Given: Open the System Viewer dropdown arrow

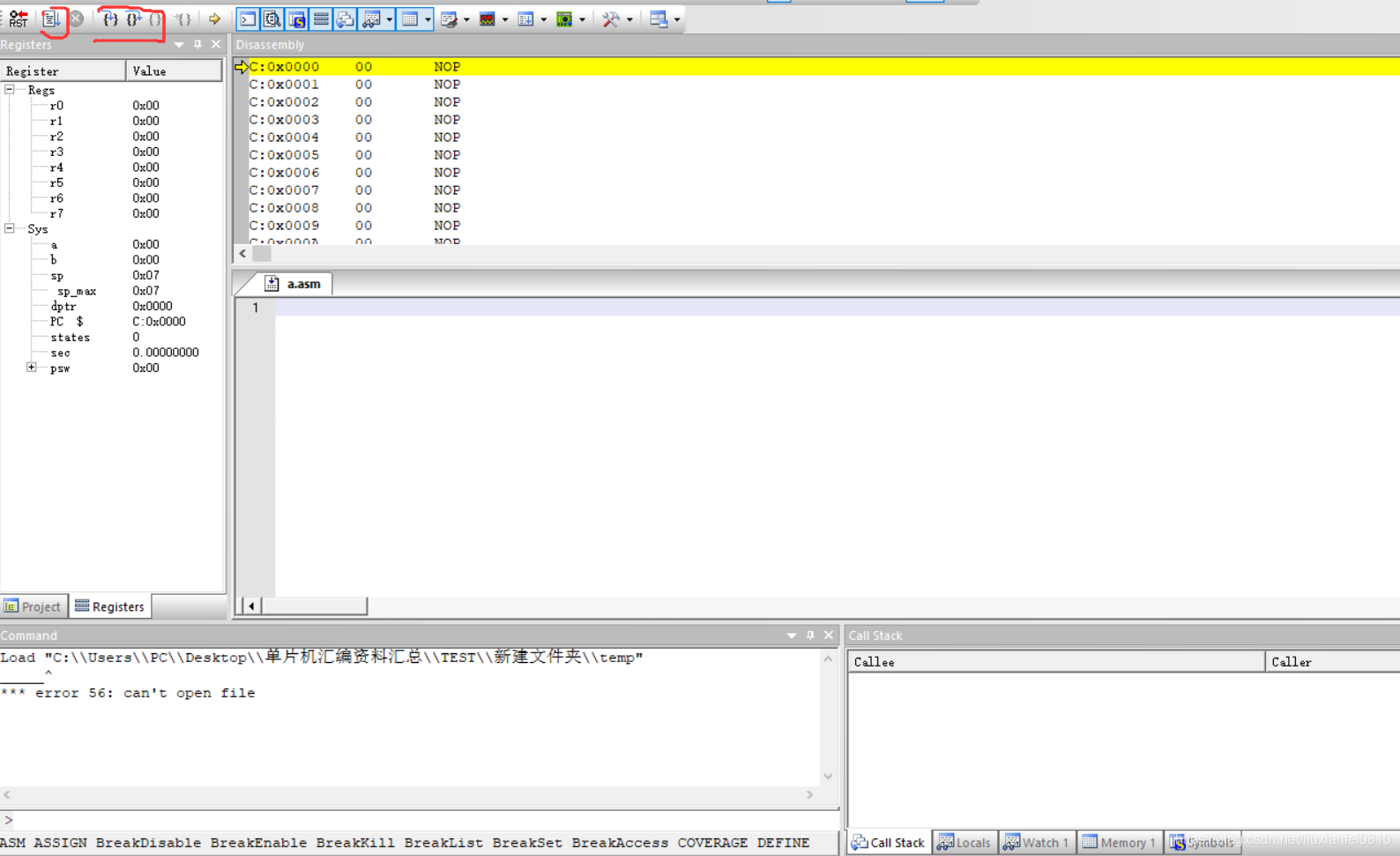Looking at the screenshot, I should pyautogui.click(x=582, y=19).
